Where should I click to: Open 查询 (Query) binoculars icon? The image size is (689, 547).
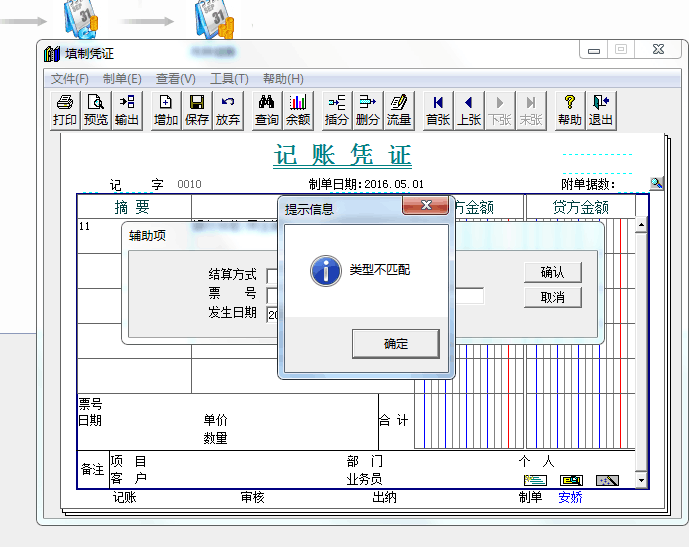click(x=267, y=110)
